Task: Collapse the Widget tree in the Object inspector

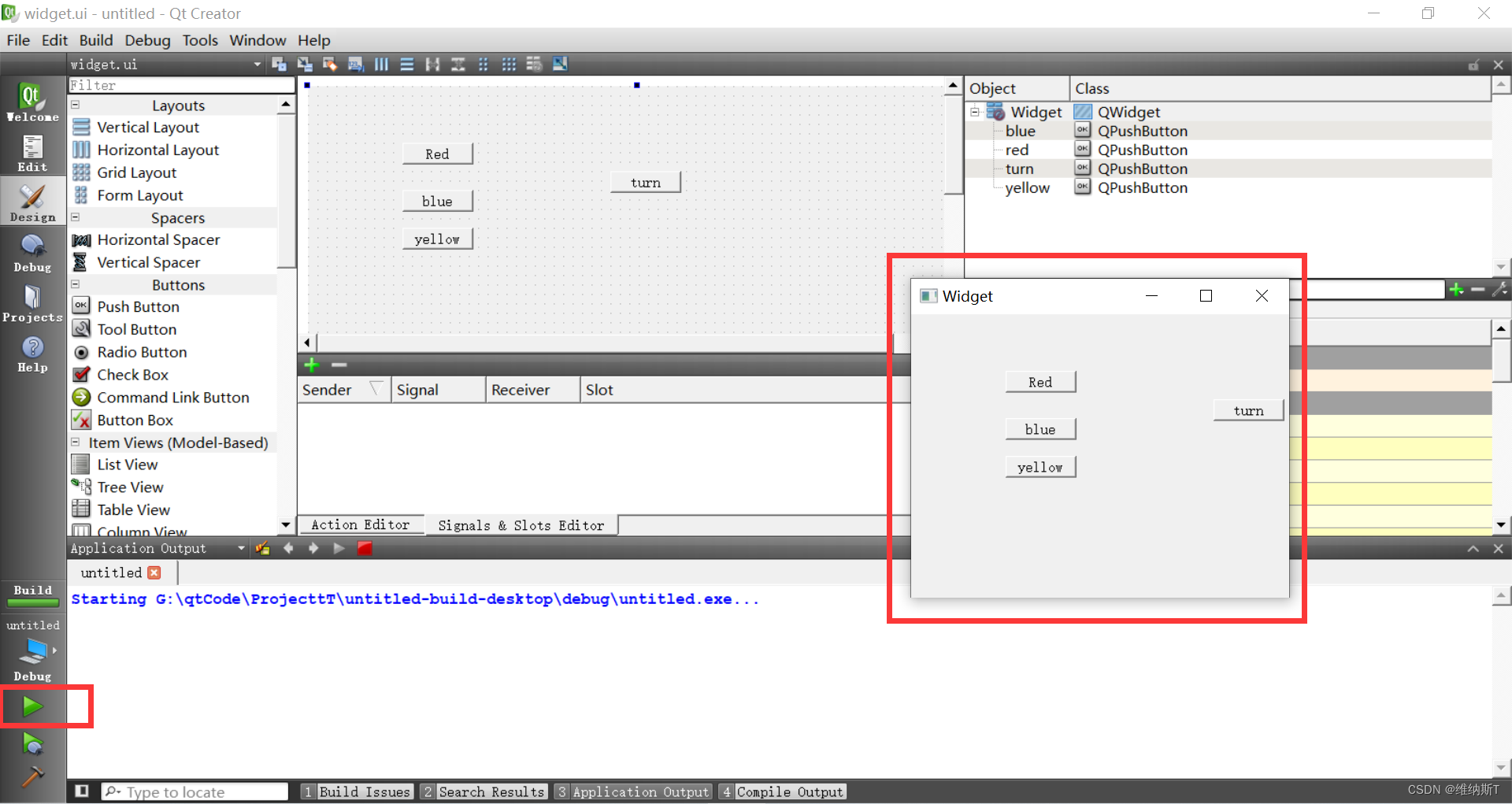Action: click(x=975, y=112)
